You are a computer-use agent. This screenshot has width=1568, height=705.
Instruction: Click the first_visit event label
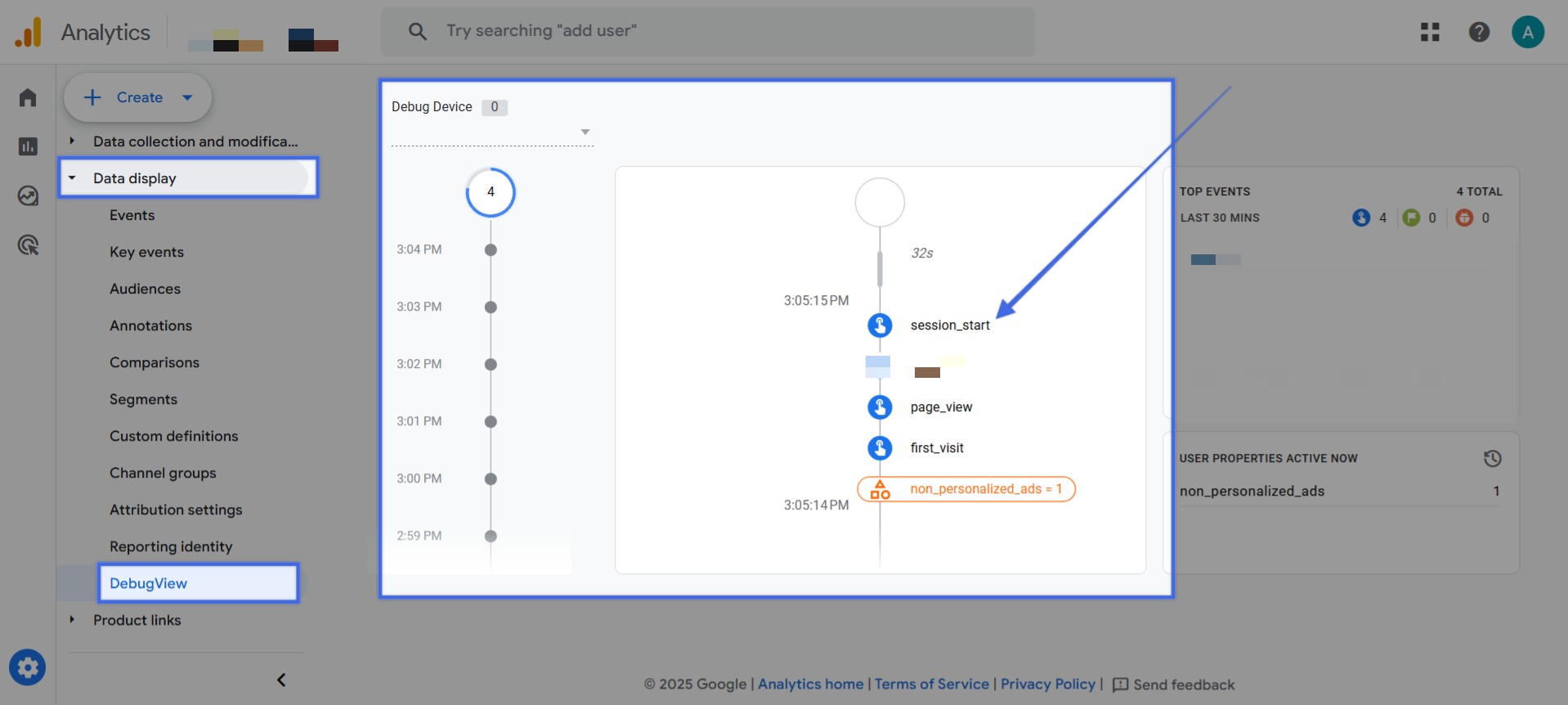[937, 448]
